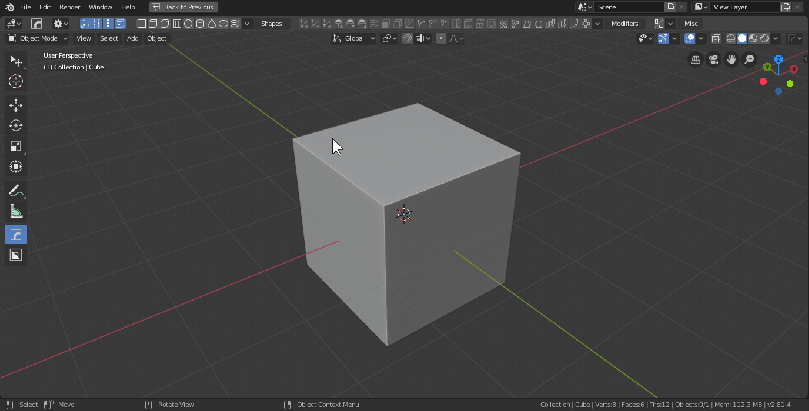
Task: Activate the Rotate tool
Action: [16, 125]
